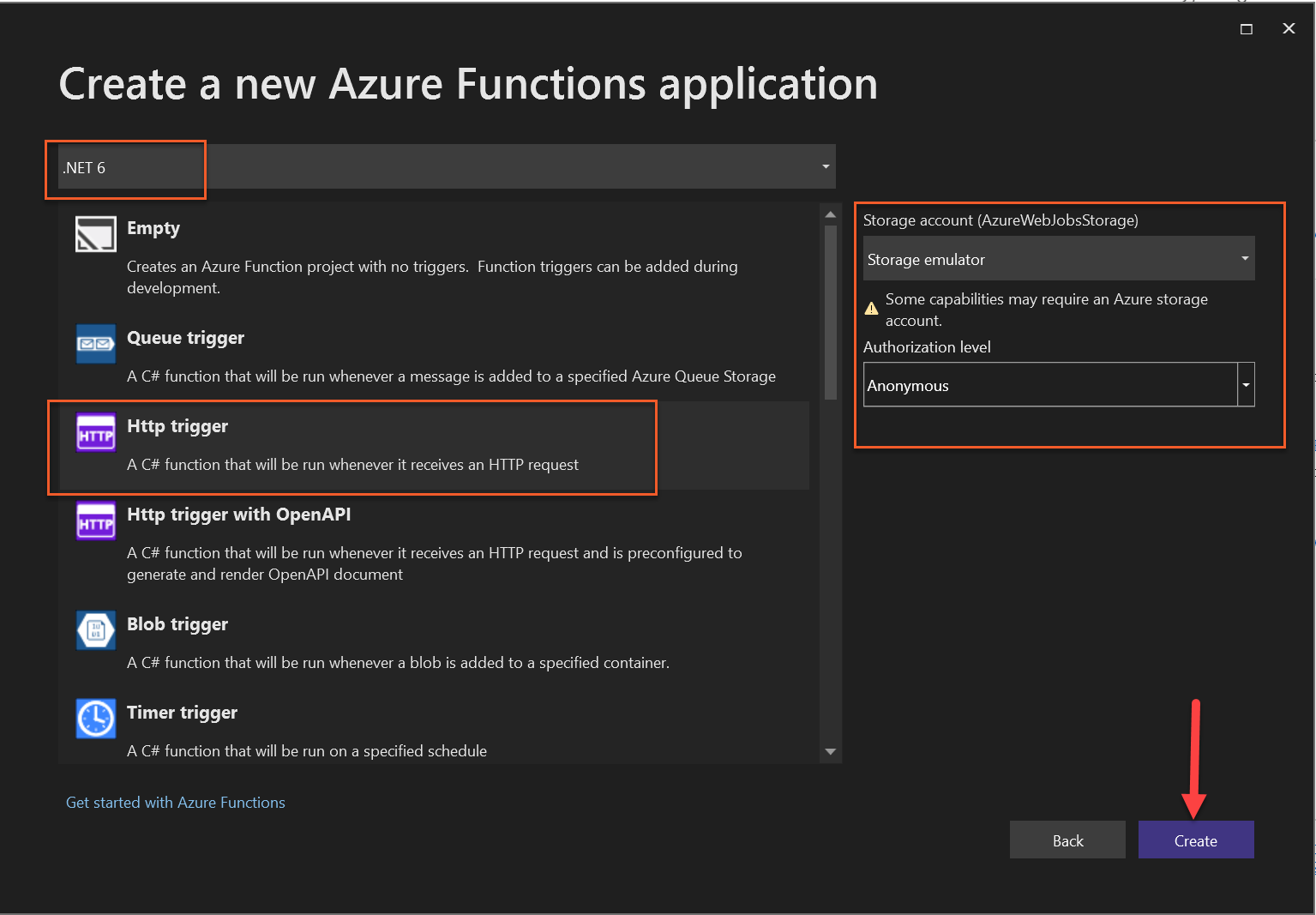Click the template list scroll up arrow
The width and height of the screenshot is (1316, 915).
coord(830,214)
